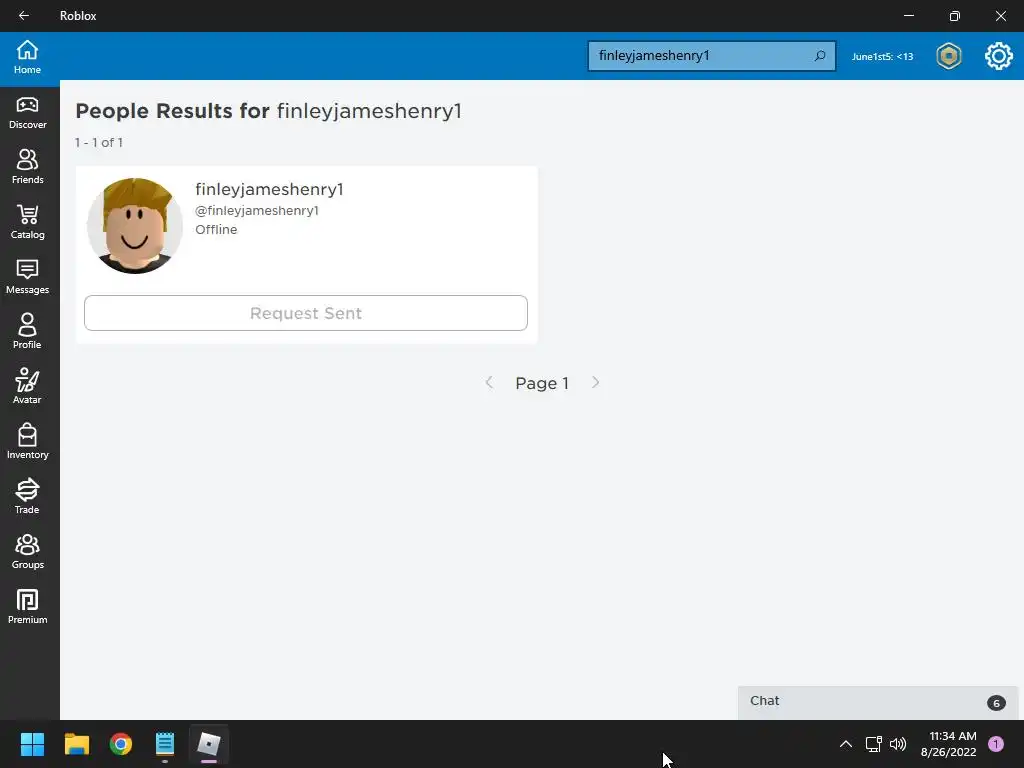Open finleyjameshenry1's avatar thumbnail
Viewport: 1024px width, 768px height.
point(135,225)
